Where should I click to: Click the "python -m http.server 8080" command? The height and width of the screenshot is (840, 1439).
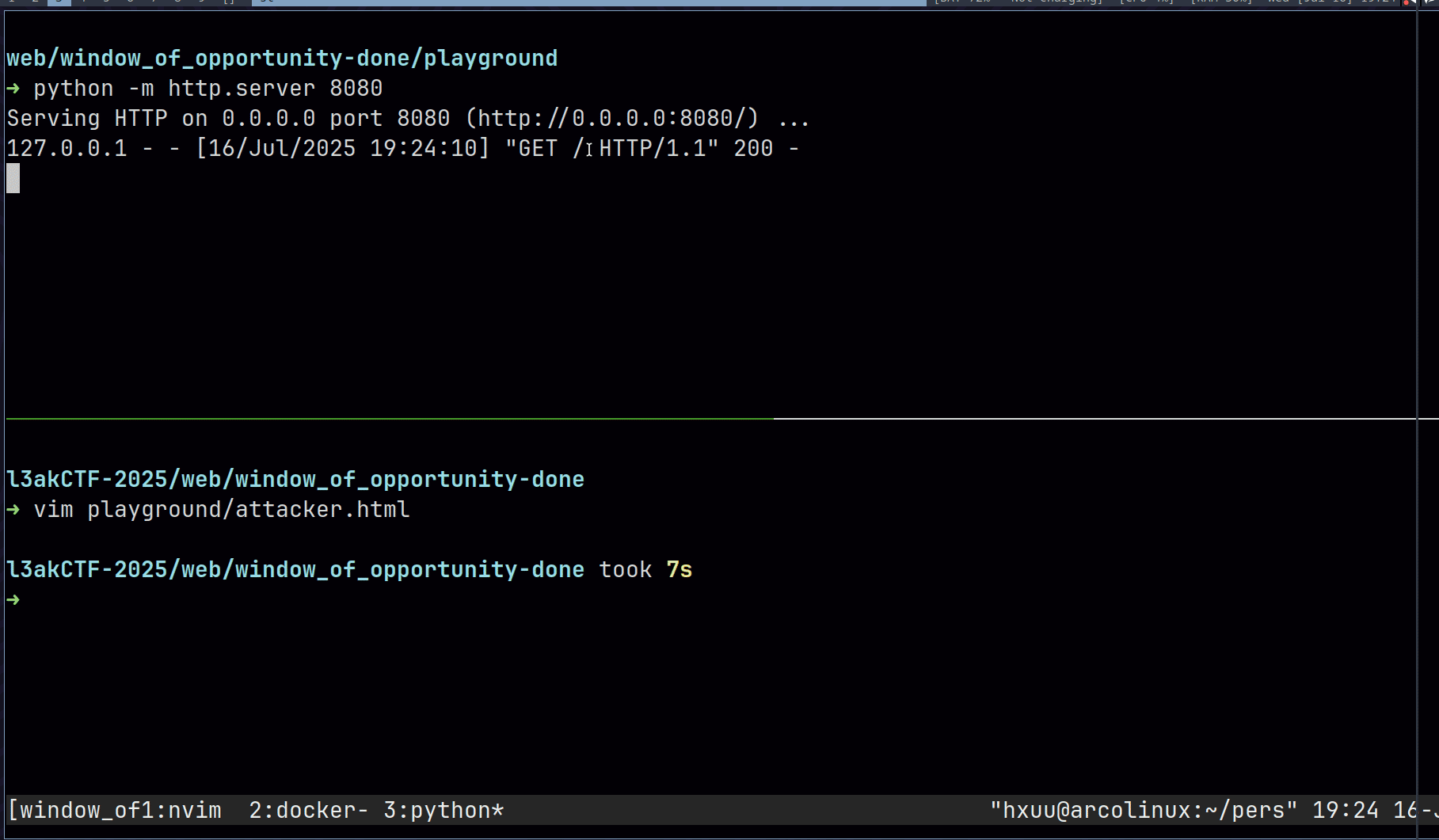point(208,88)
